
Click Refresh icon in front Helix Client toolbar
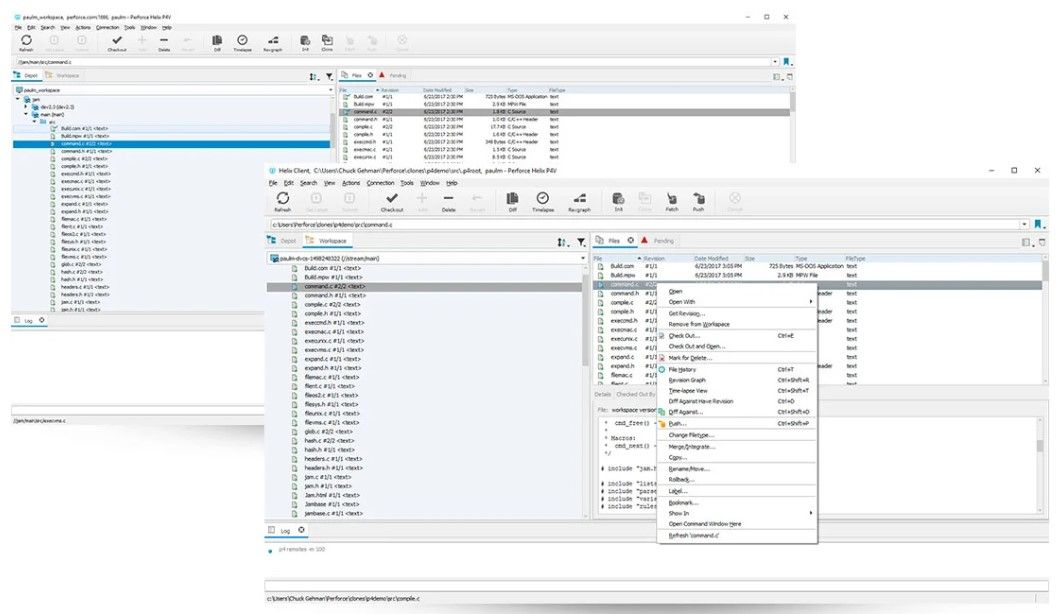pyautogui.click(x=283, y=198)
